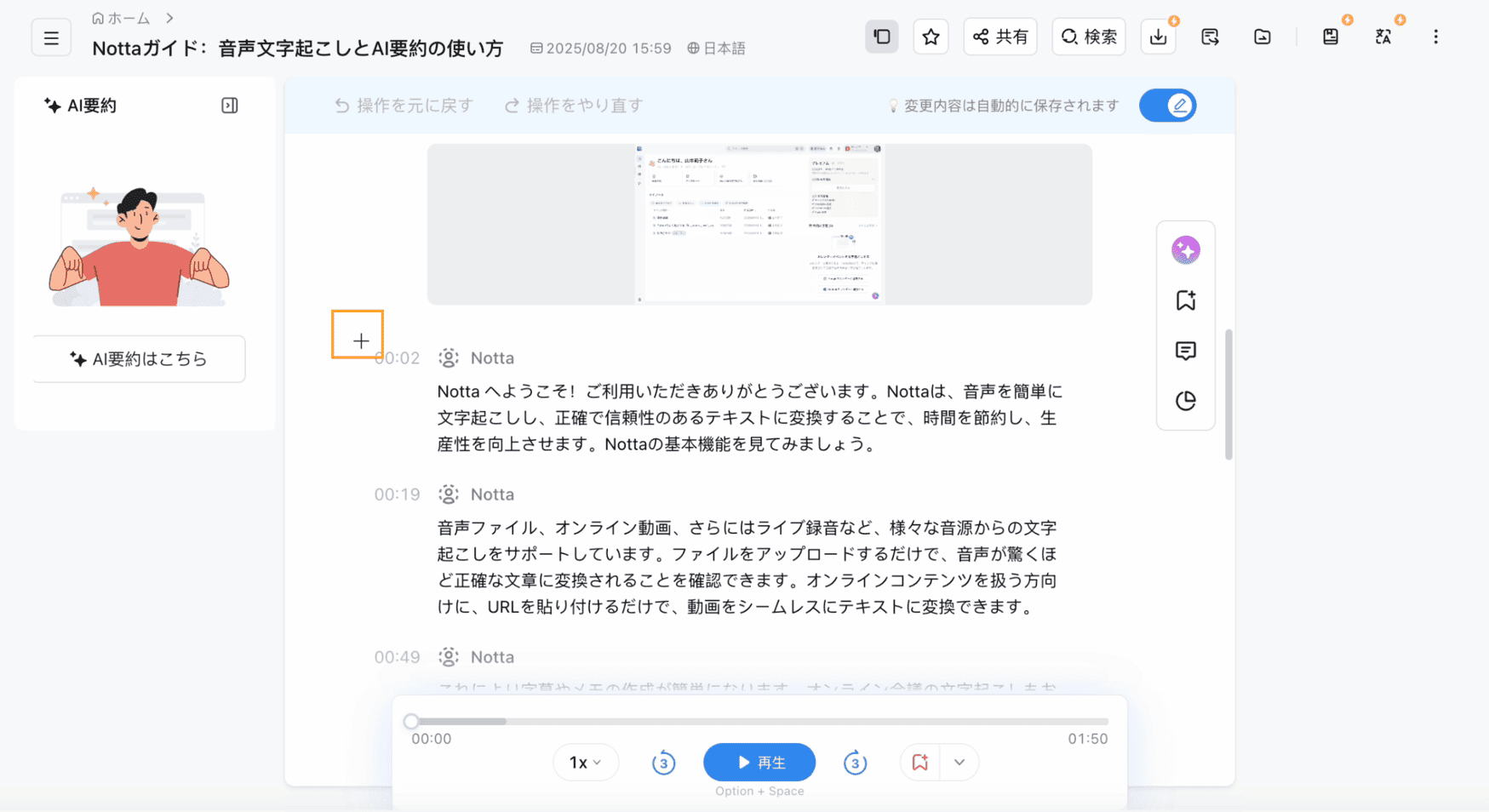The width and height of the screenshot is (1489, 812).
Task: Skip forward 3 seconds
Action: click(855, 763)
